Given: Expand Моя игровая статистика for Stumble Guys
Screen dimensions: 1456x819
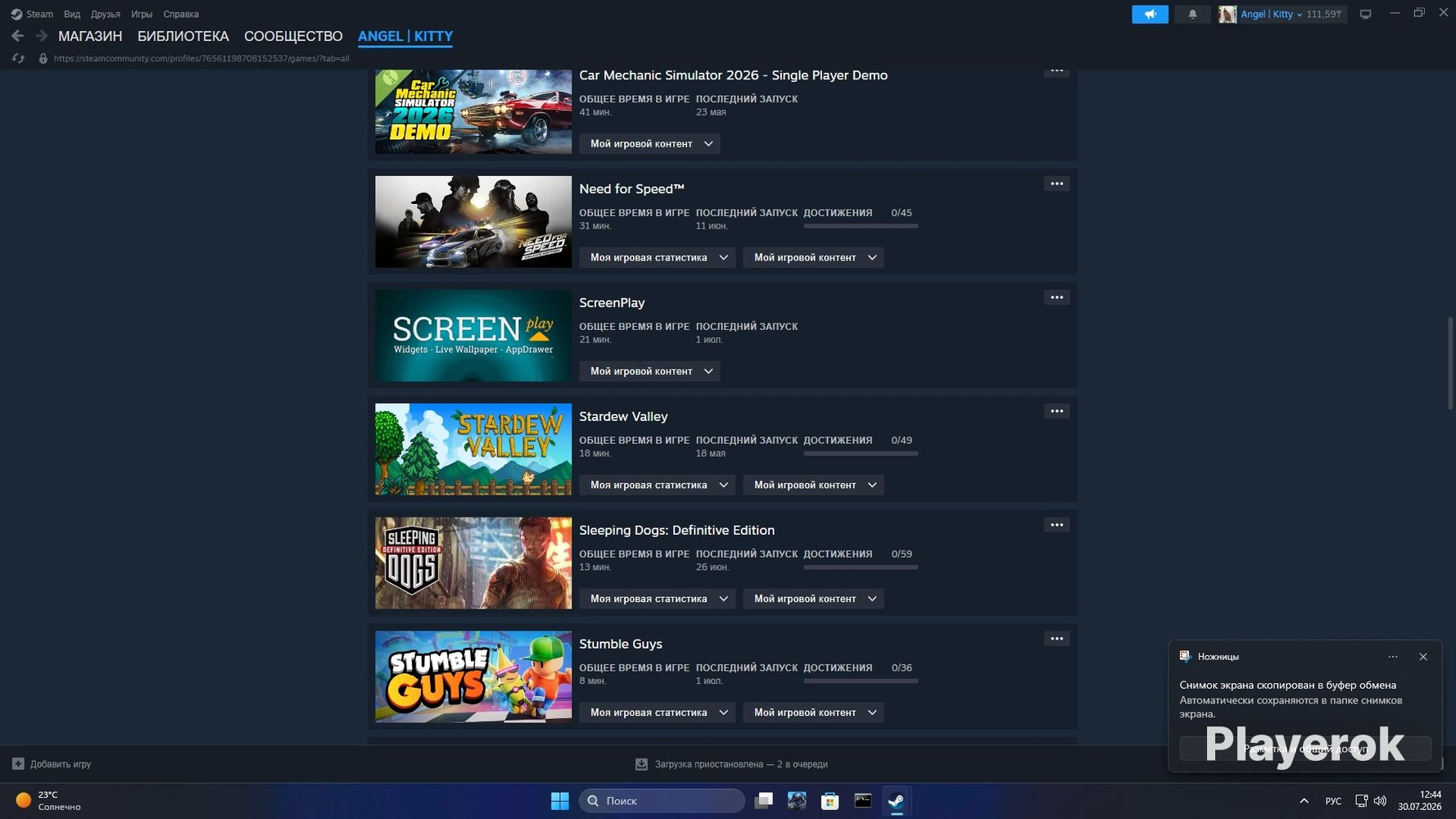Looking at the screenshot, I should (x=658, y=713).
